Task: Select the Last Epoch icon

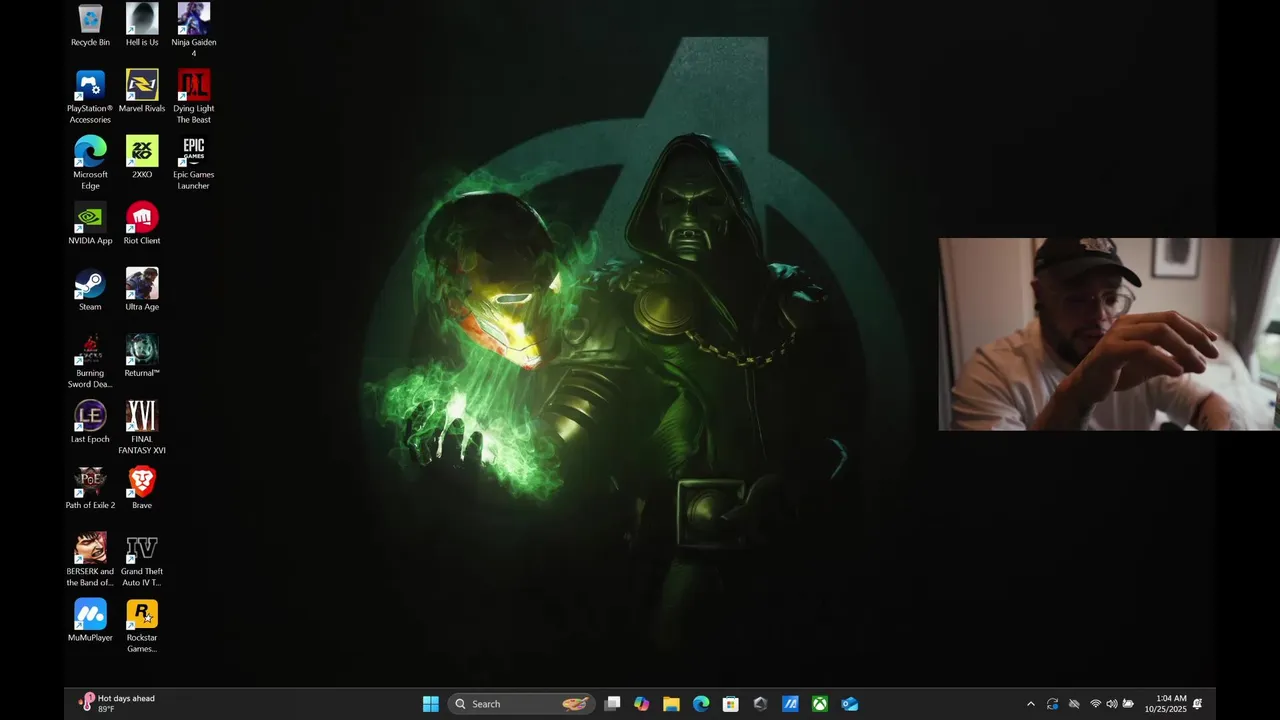Action: (90, 421)
